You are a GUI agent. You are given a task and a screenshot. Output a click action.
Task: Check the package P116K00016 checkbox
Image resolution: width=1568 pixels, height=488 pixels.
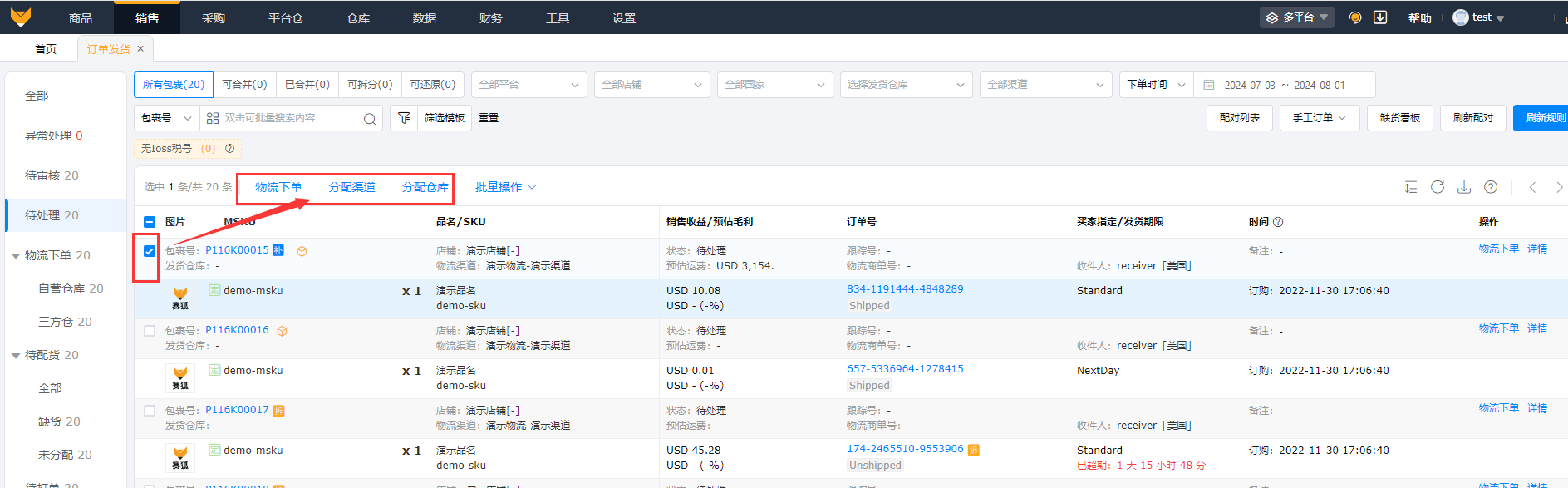(x=150, y=331)
